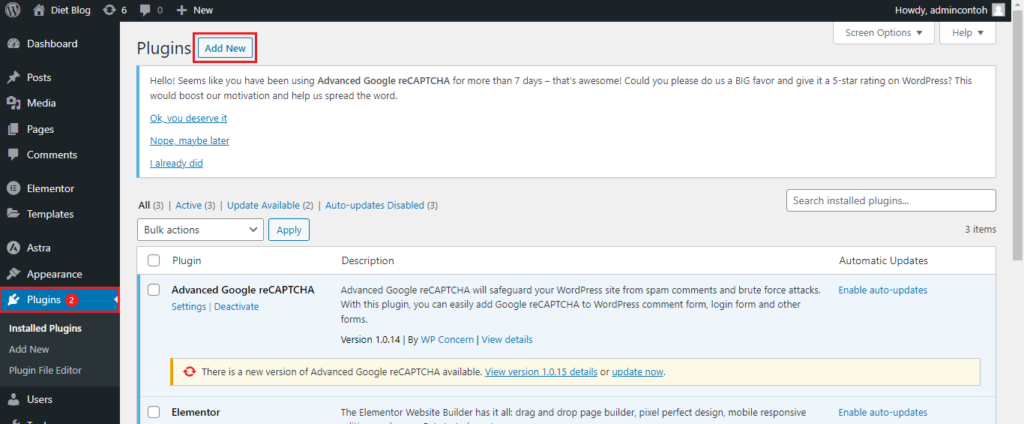
Task: Click the adminoontoh user avatar
Action: (x=998, y=10)
